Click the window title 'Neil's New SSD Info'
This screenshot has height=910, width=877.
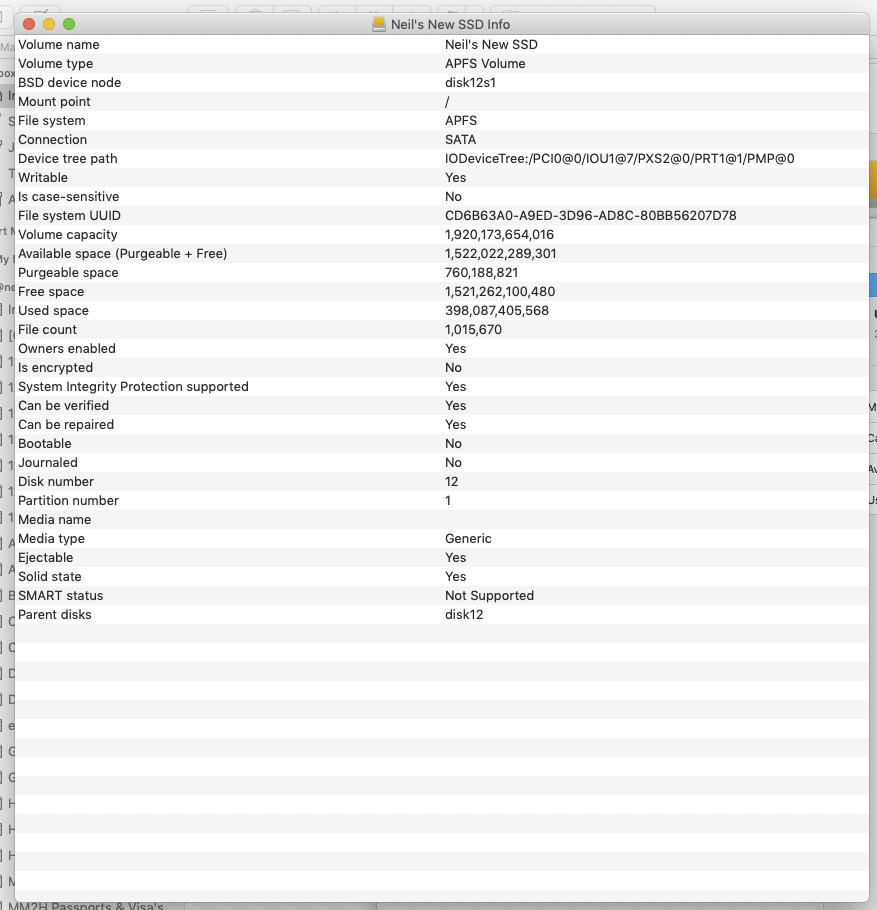pyautogui.click(x=450, y=24)
